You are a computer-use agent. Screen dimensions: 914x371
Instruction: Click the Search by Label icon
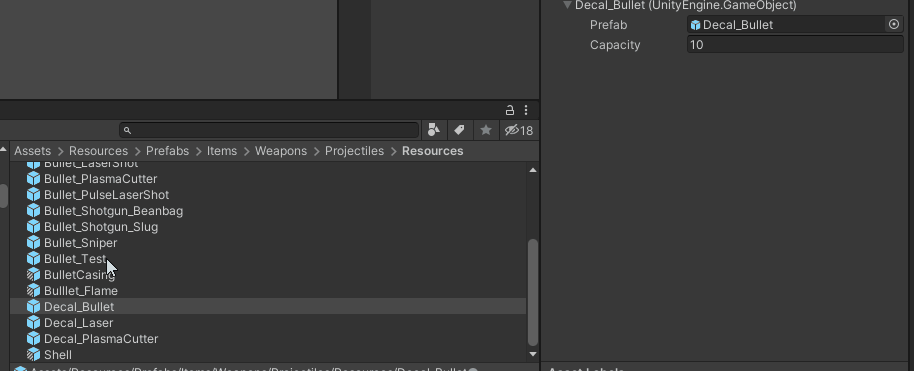pos(459,130)
